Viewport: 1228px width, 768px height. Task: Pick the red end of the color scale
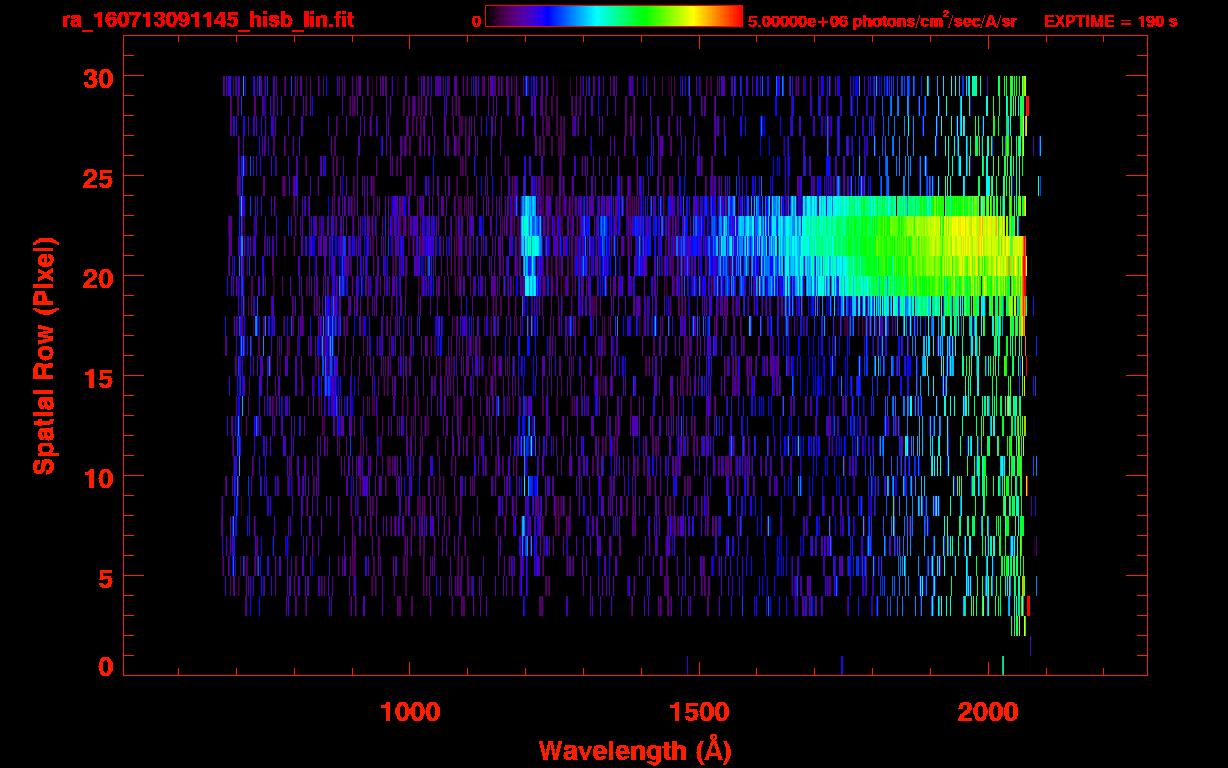click(x=736, y=16)
